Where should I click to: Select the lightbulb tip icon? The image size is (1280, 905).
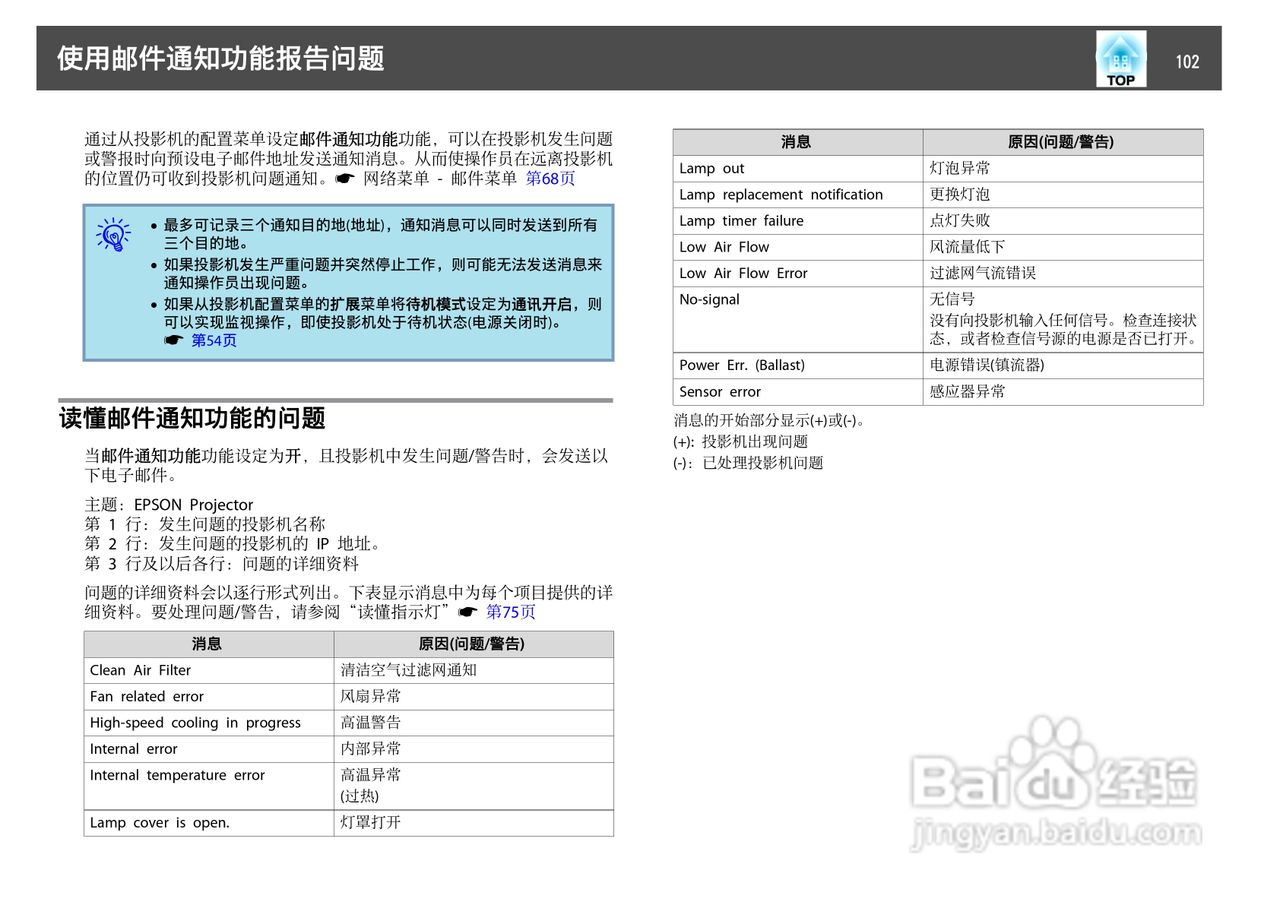click(113, 235)
